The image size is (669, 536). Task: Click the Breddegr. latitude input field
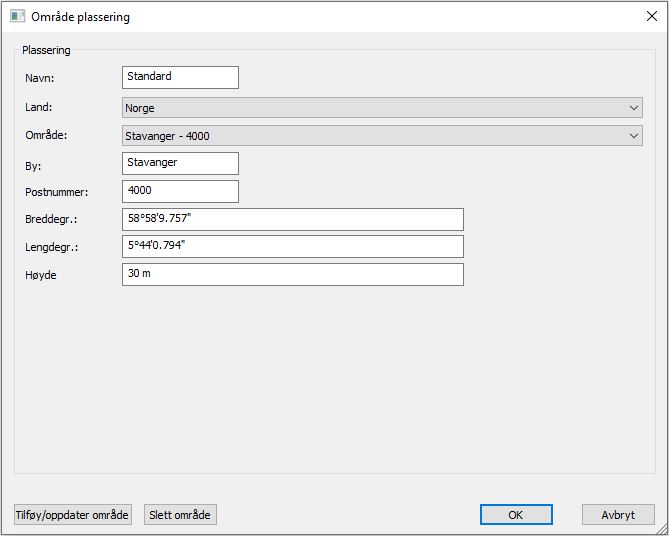click(x=292, y=219)
